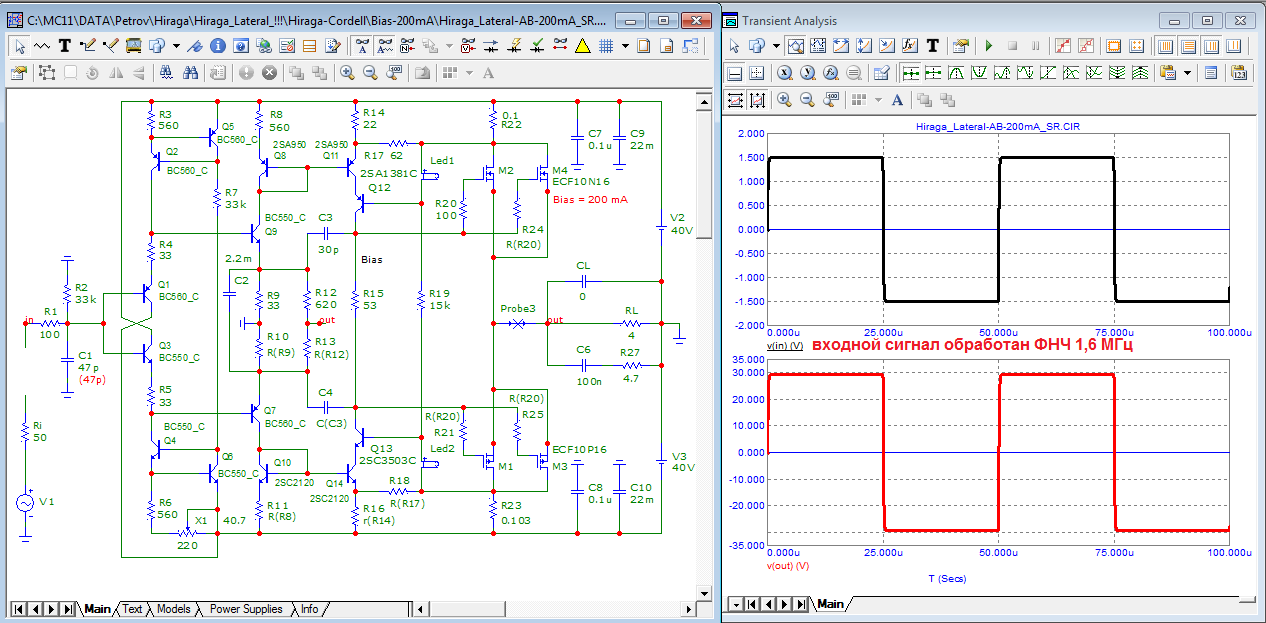
Task: Open the Info page tab
Action: coord(310,609)
